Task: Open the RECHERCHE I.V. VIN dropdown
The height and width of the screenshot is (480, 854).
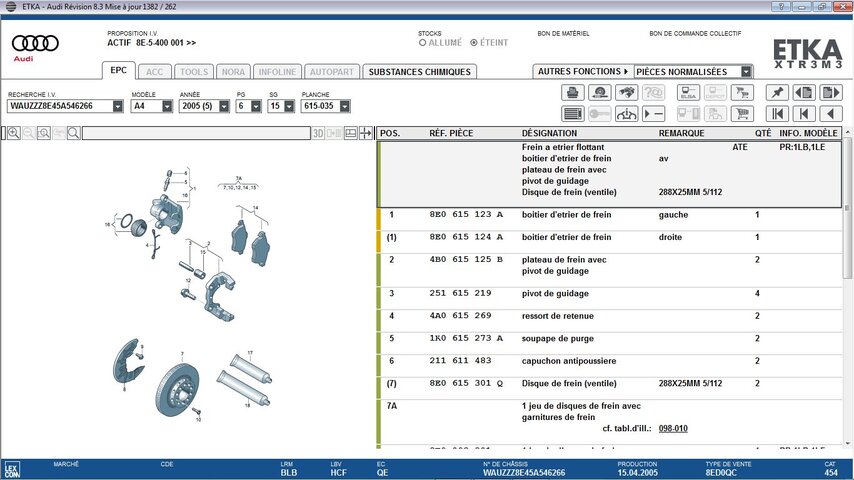Action: [x=118, y=106]
